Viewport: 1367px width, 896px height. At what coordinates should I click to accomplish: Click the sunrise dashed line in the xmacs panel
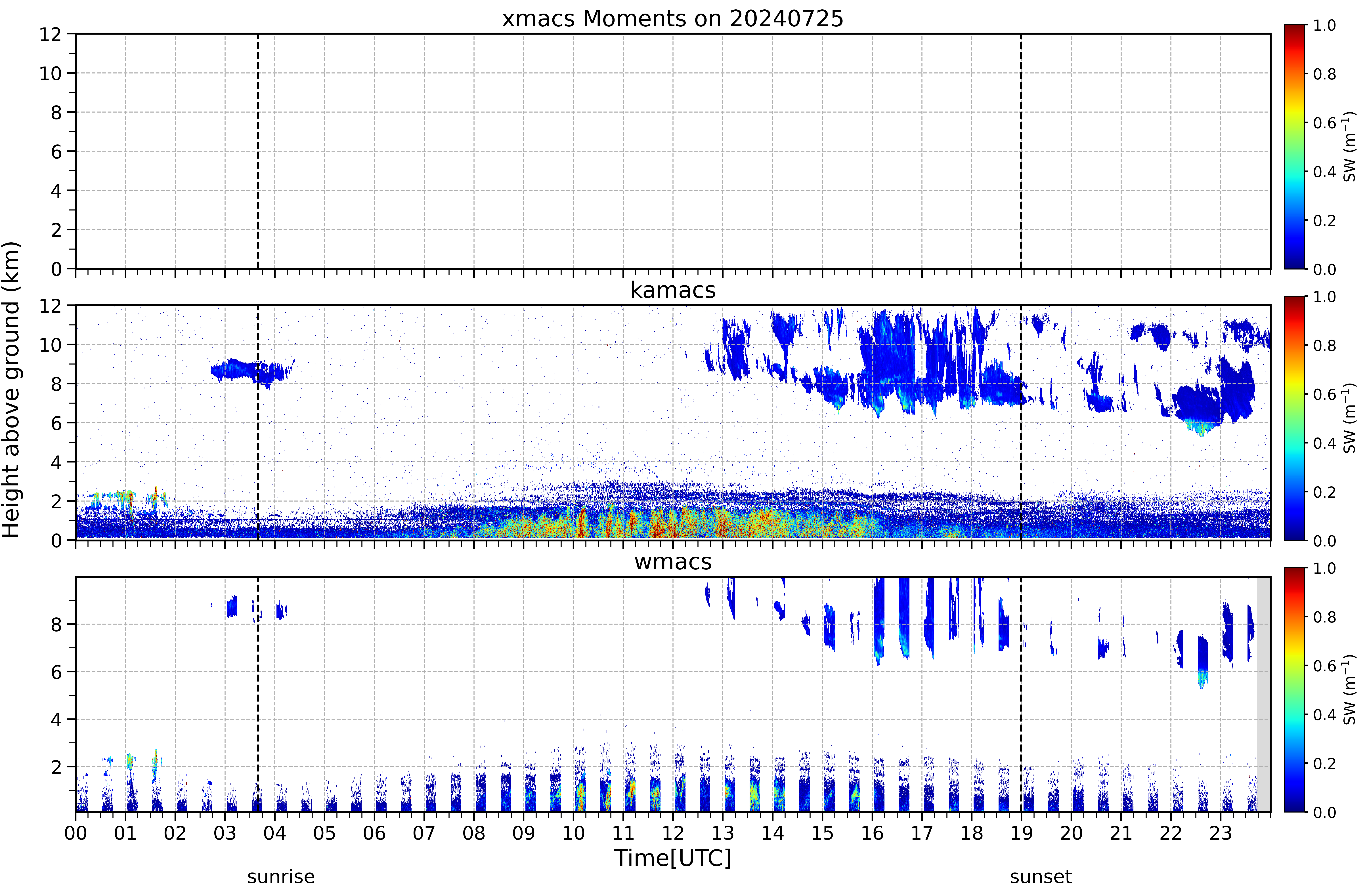[x=258, y=151]
